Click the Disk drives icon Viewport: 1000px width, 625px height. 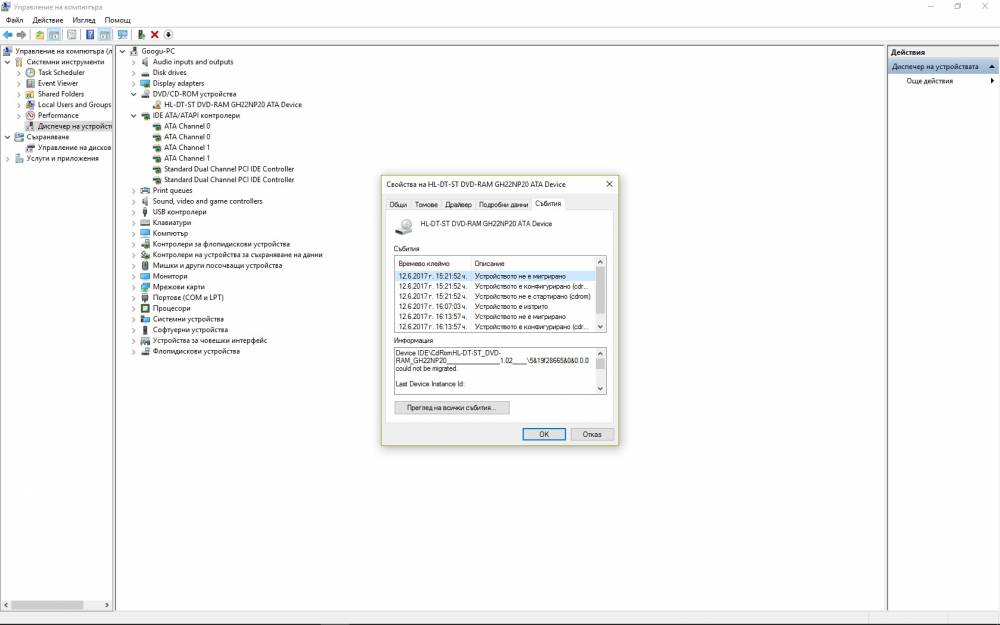pyautogui.click(x=145, y=73)
